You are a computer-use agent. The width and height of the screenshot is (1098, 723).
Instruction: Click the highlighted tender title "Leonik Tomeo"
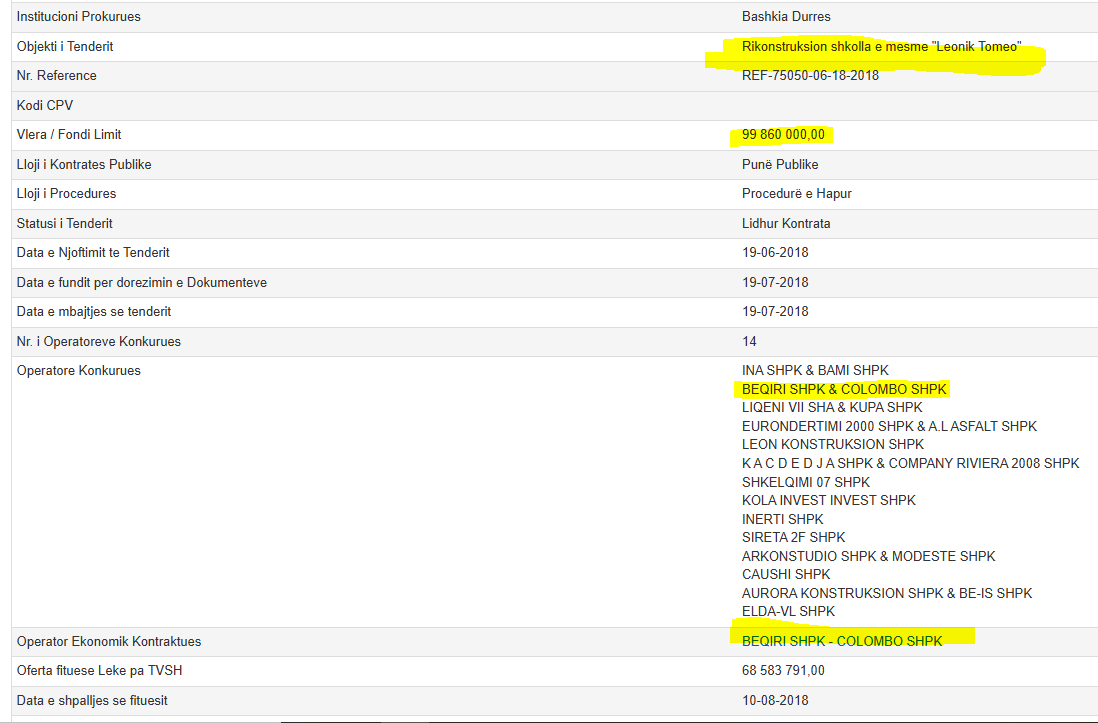click(881, 46)
